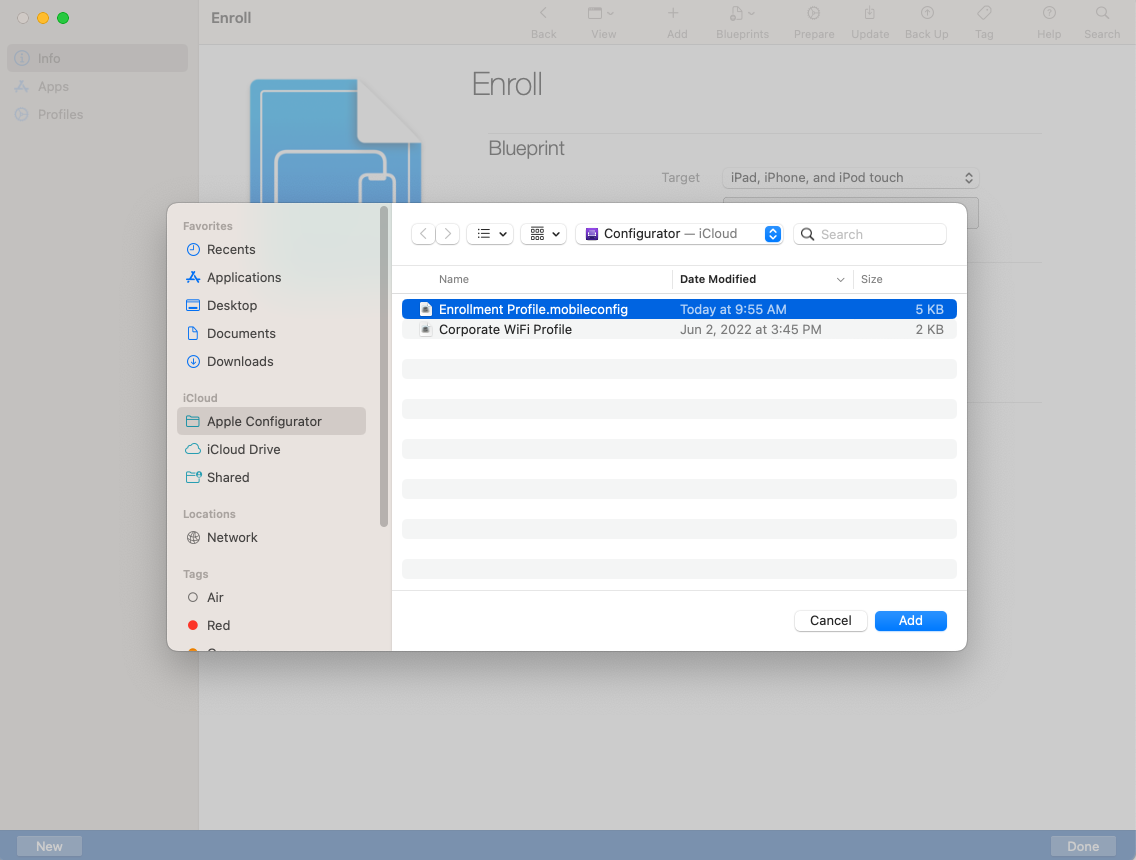Click the Network globe icon
The image size is (1136, 860).
pos(193,538)
